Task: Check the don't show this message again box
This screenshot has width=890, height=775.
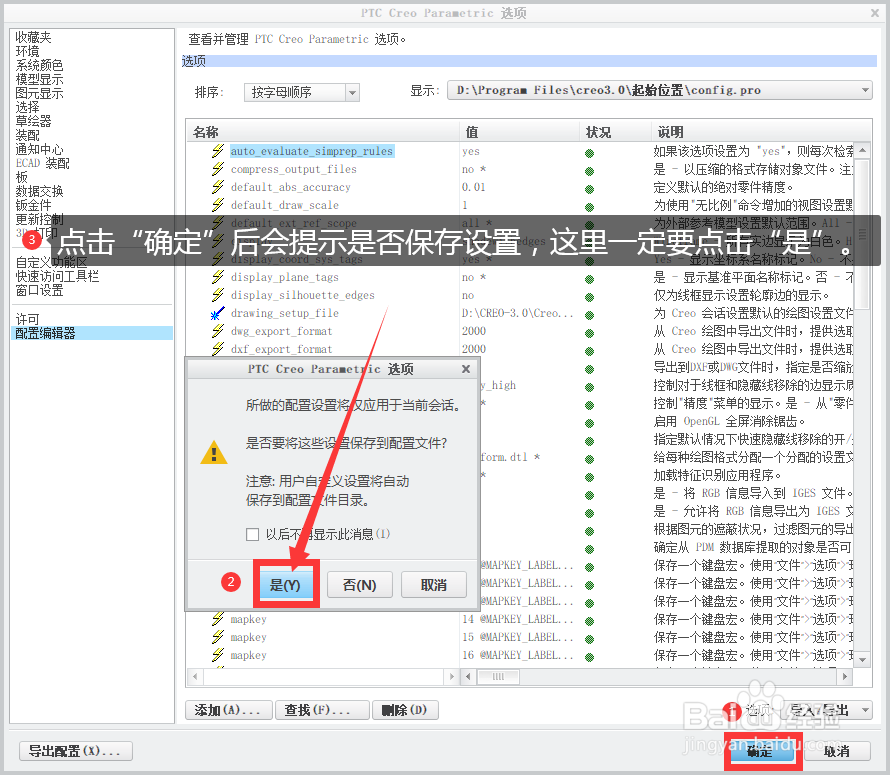Action: (x=253, y=534)
